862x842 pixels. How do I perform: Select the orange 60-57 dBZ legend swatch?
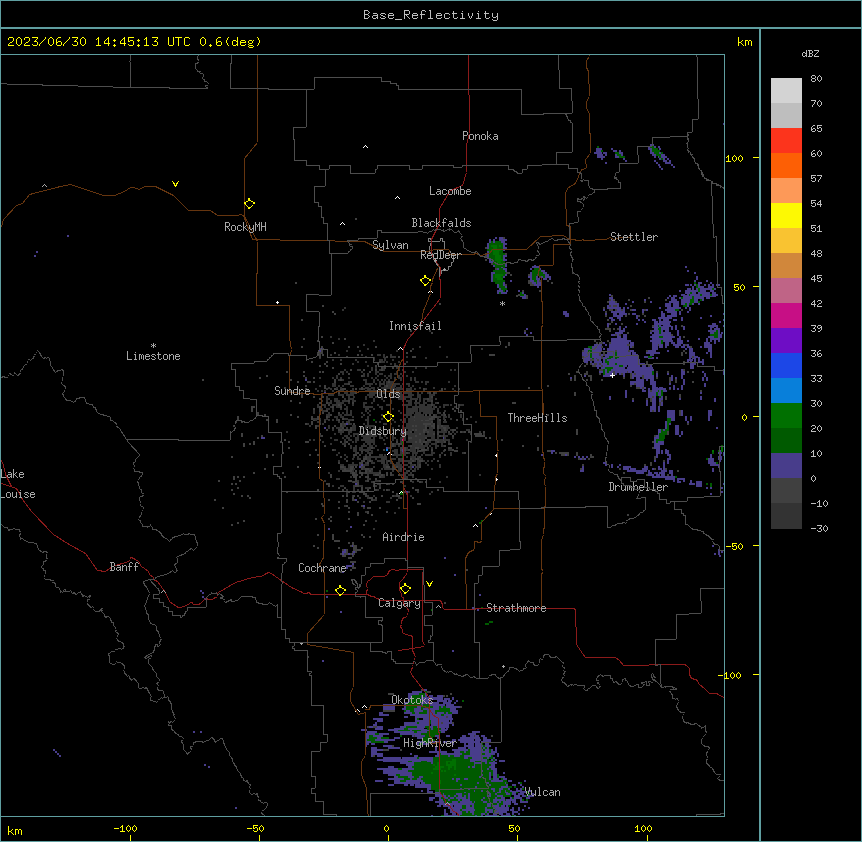(786, 165)
